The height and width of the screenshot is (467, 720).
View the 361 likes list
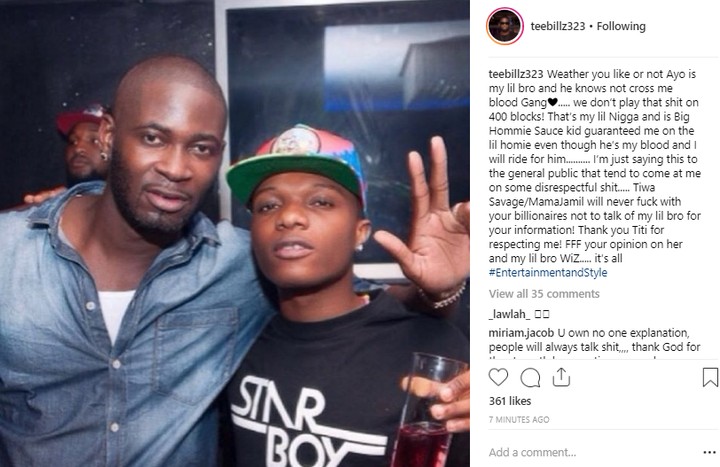[510, 401]
